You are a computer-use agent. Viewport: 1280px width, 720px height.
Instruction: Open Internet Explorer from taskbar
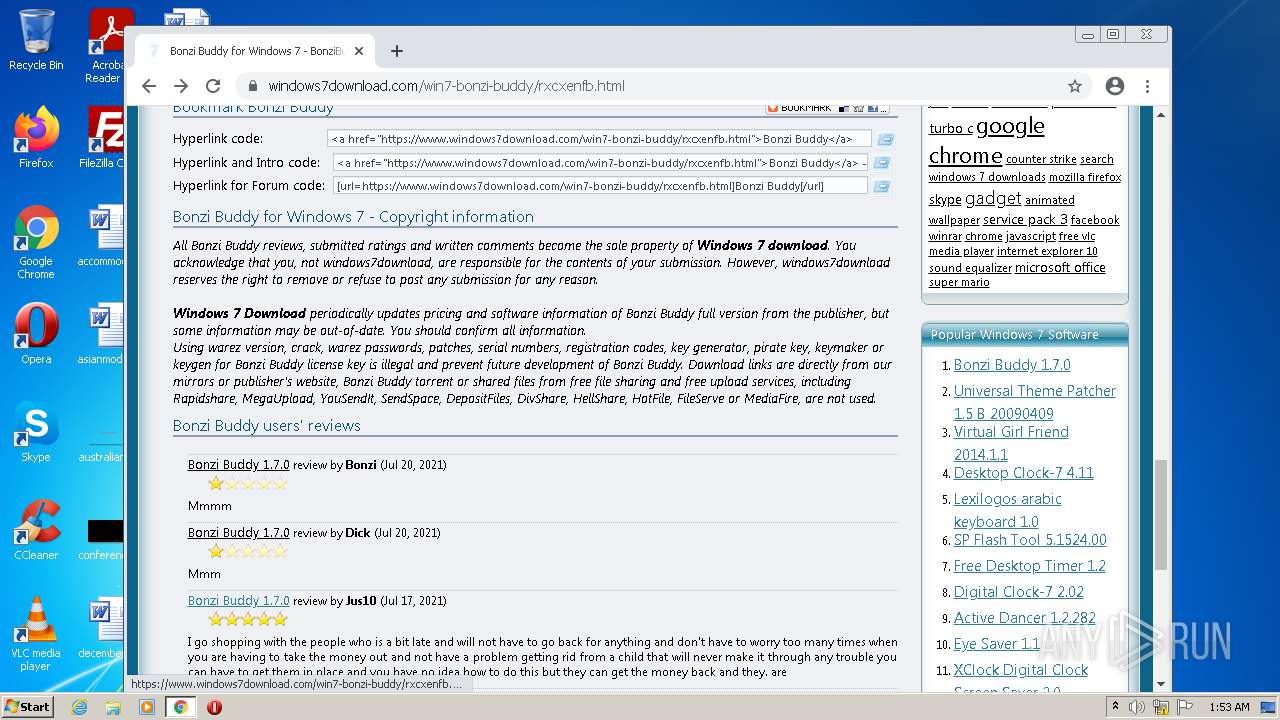79,707
